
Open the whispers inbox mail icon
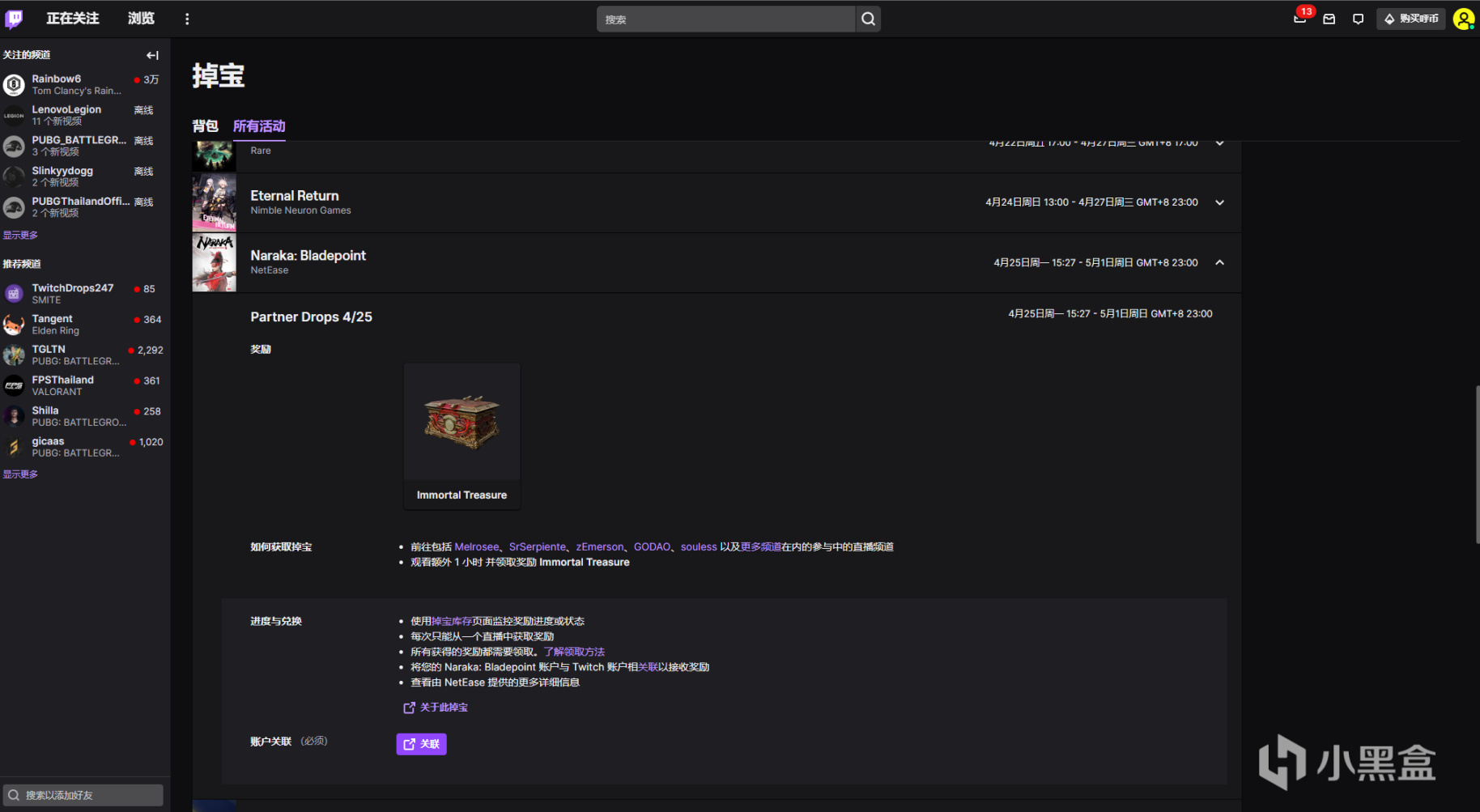pyautogui.click(x=1329, y=19)
